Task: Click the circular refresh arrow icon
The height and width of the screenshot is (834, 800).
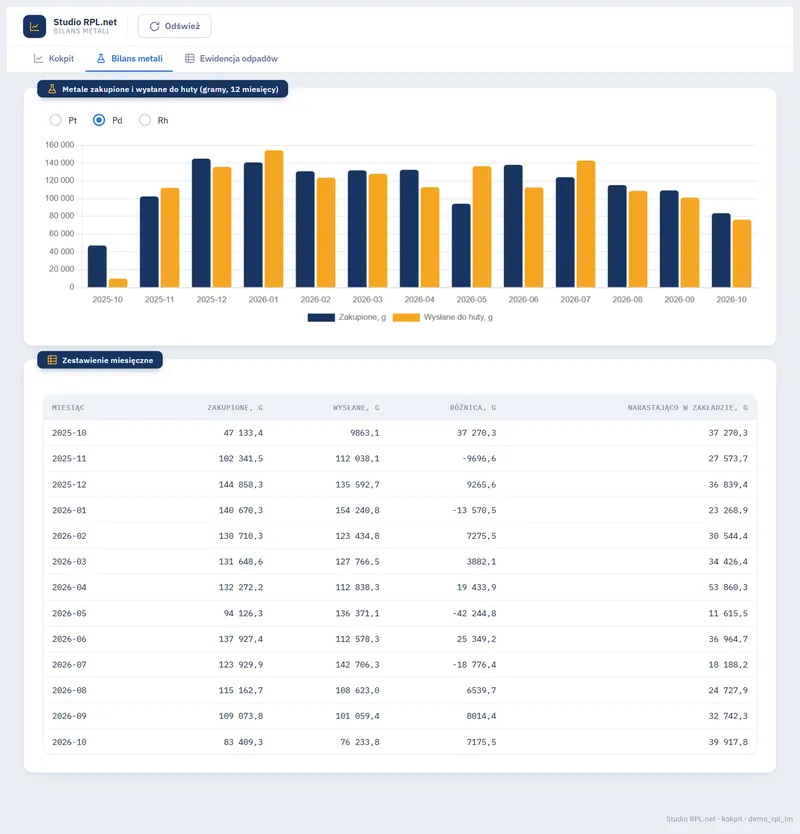Action: click(154, 27)
